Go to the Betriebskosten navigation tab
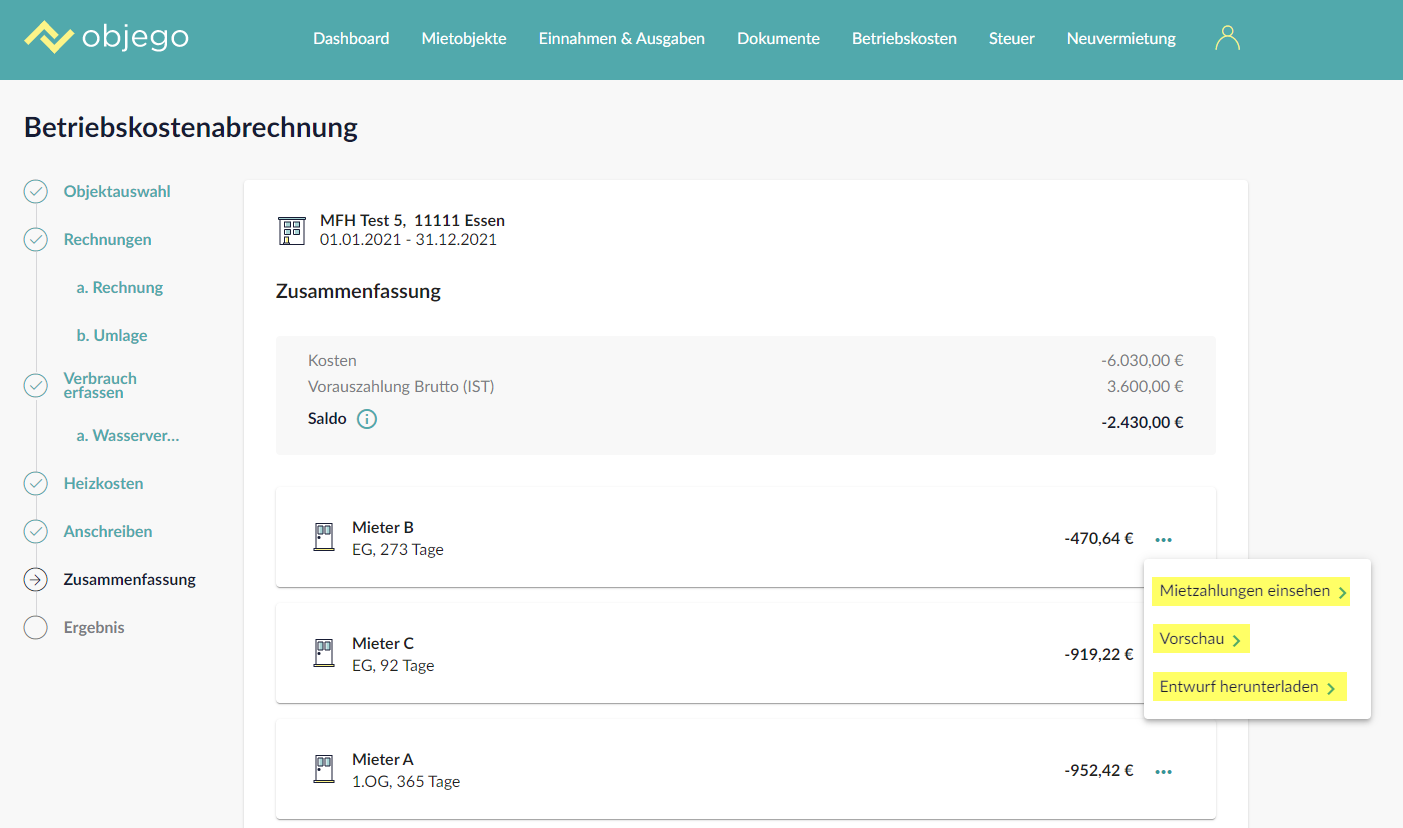1403x828 pixels. pyautogui.click(x=904, y=39)
